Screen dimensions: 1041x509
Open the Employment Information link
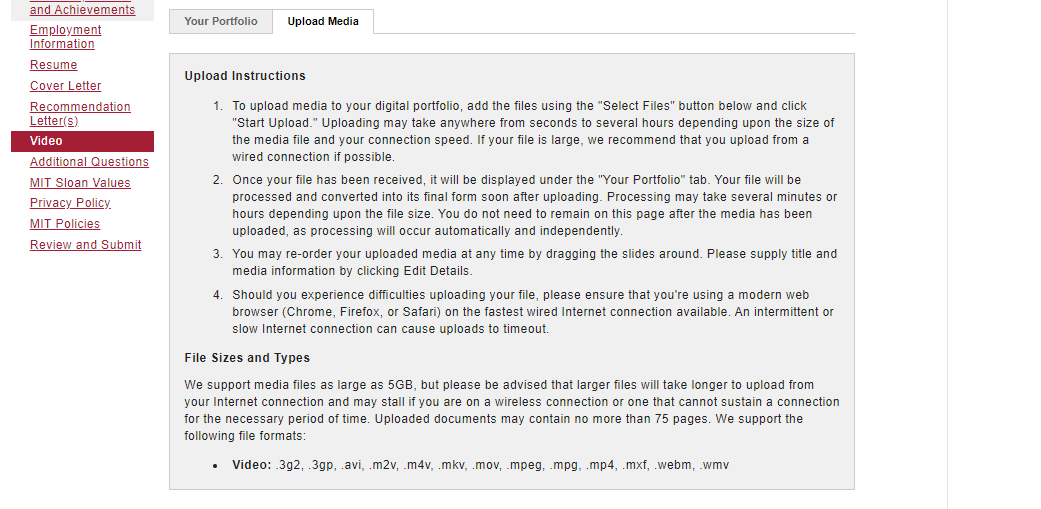point(65,37)
